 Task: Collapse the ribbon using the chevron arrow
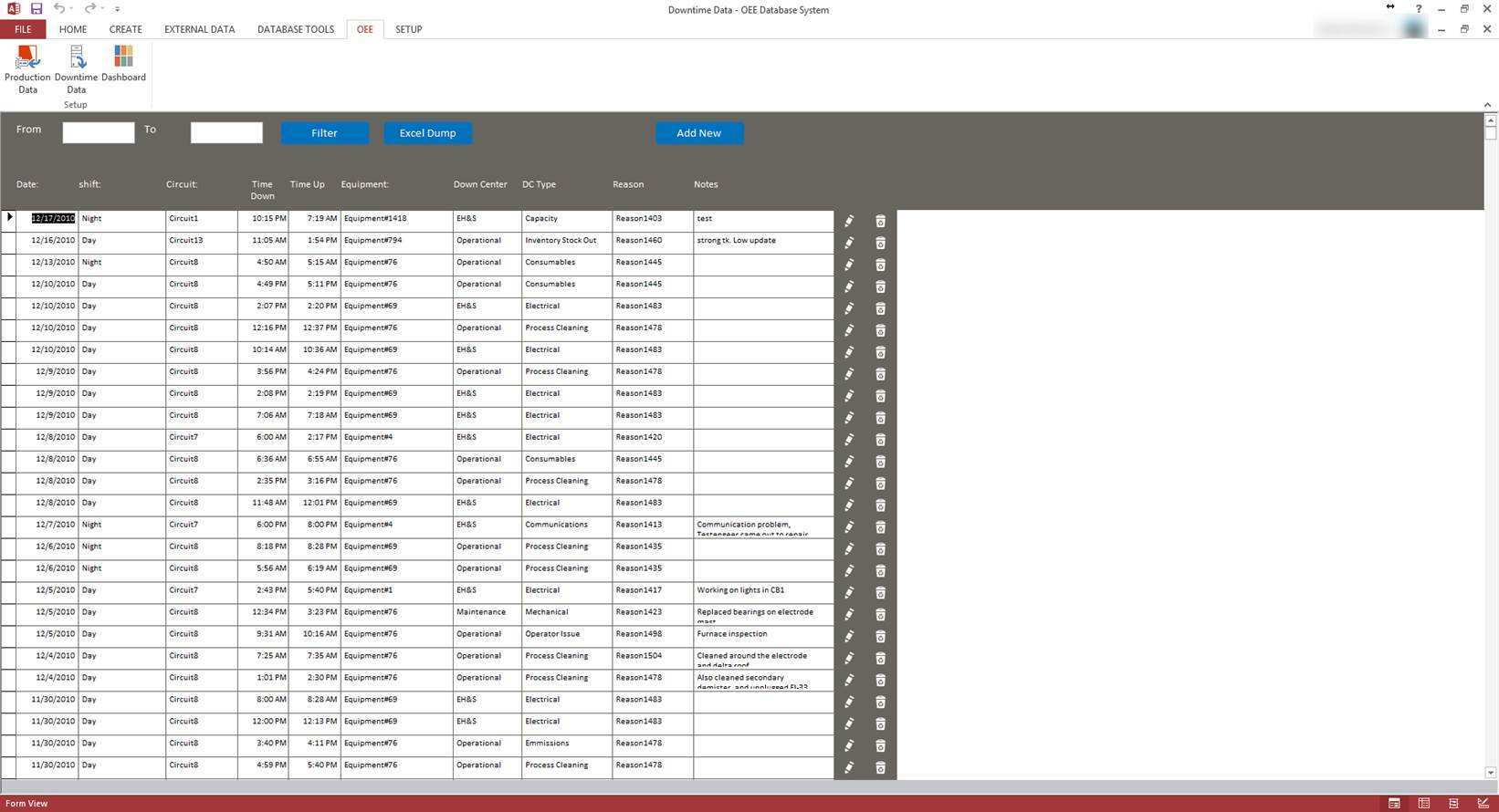pyautogui.click(x=1487, y=105)
